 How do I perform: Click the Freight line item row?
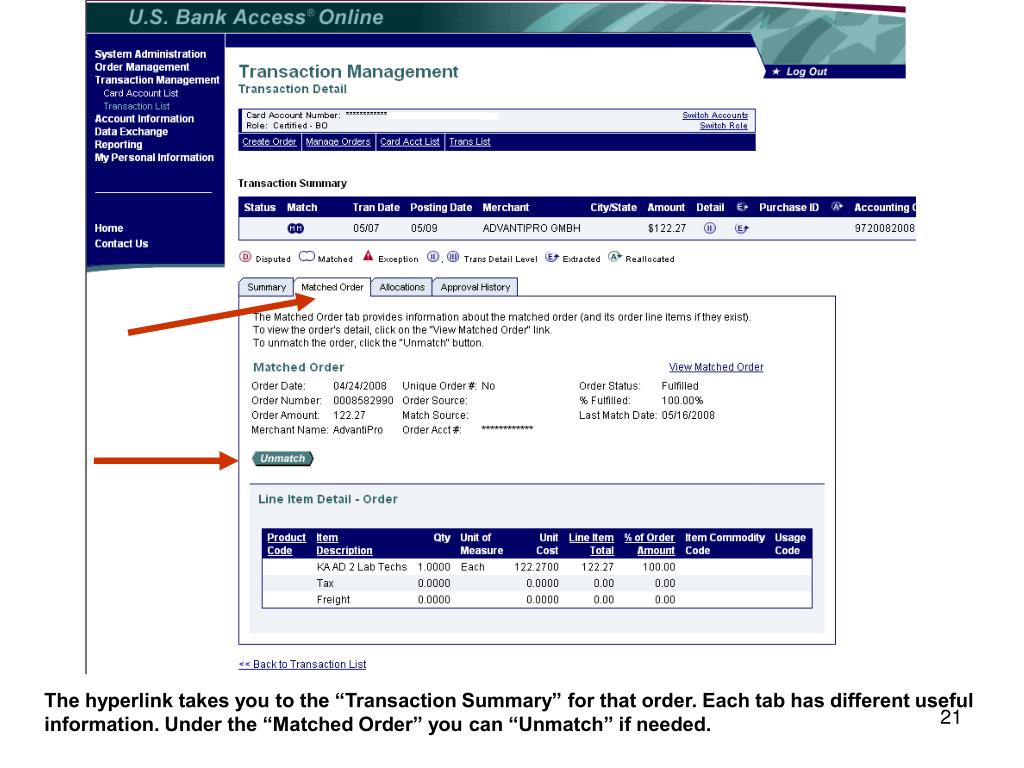pyautogui.click(x=537, y=600)
